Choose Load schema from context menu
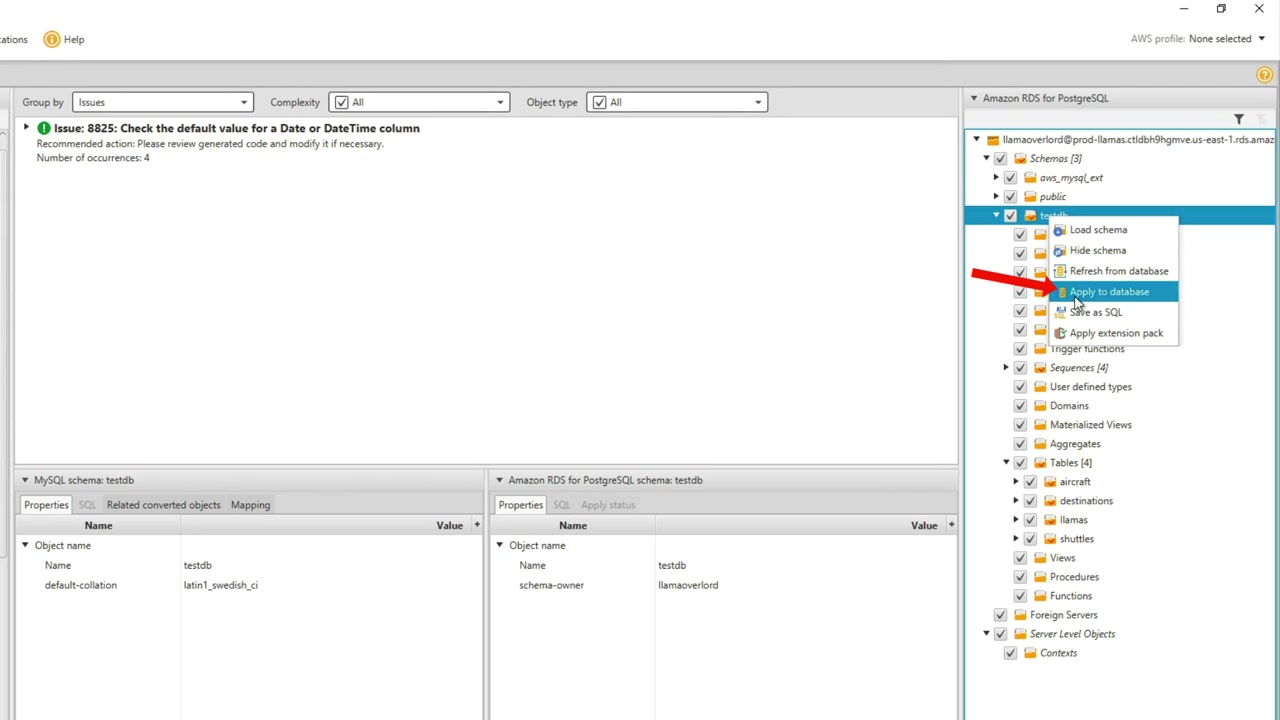 [x=1114, y=230]
